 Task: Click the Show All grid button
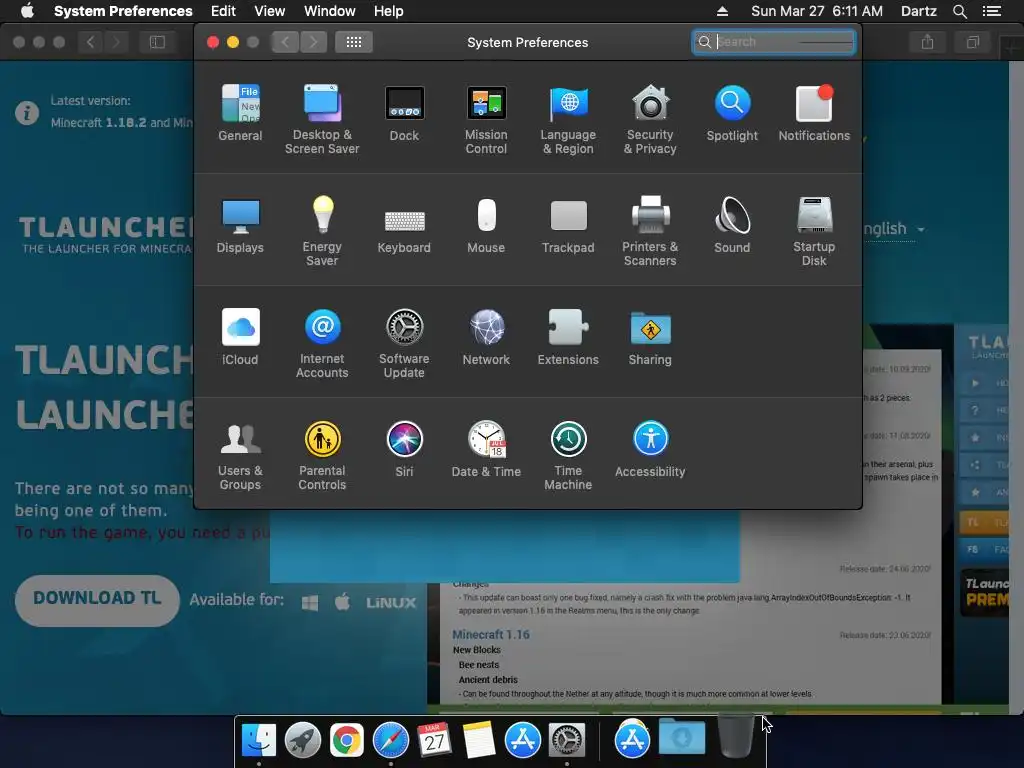354,42
